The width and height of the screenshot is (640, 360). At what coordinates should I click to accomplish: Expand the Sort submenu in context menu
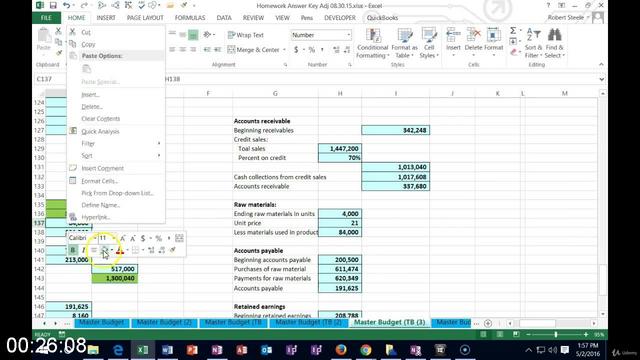[x=116, y=156]
